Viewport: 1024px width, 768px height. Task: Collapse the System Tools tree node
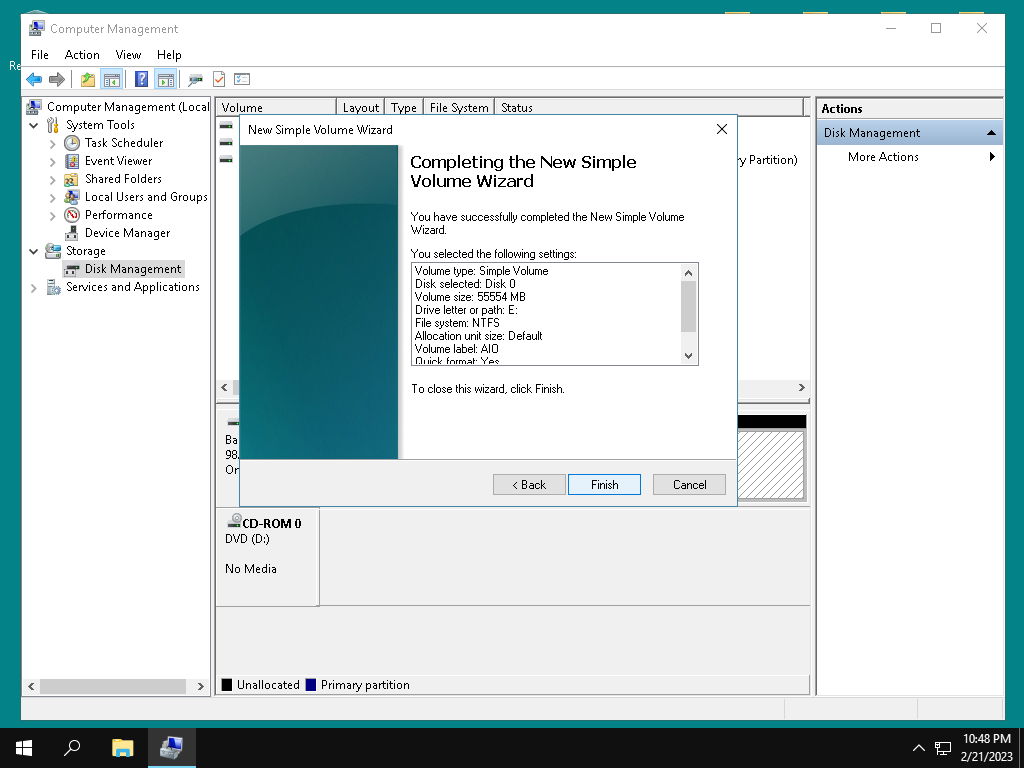(x=34, y=125)
